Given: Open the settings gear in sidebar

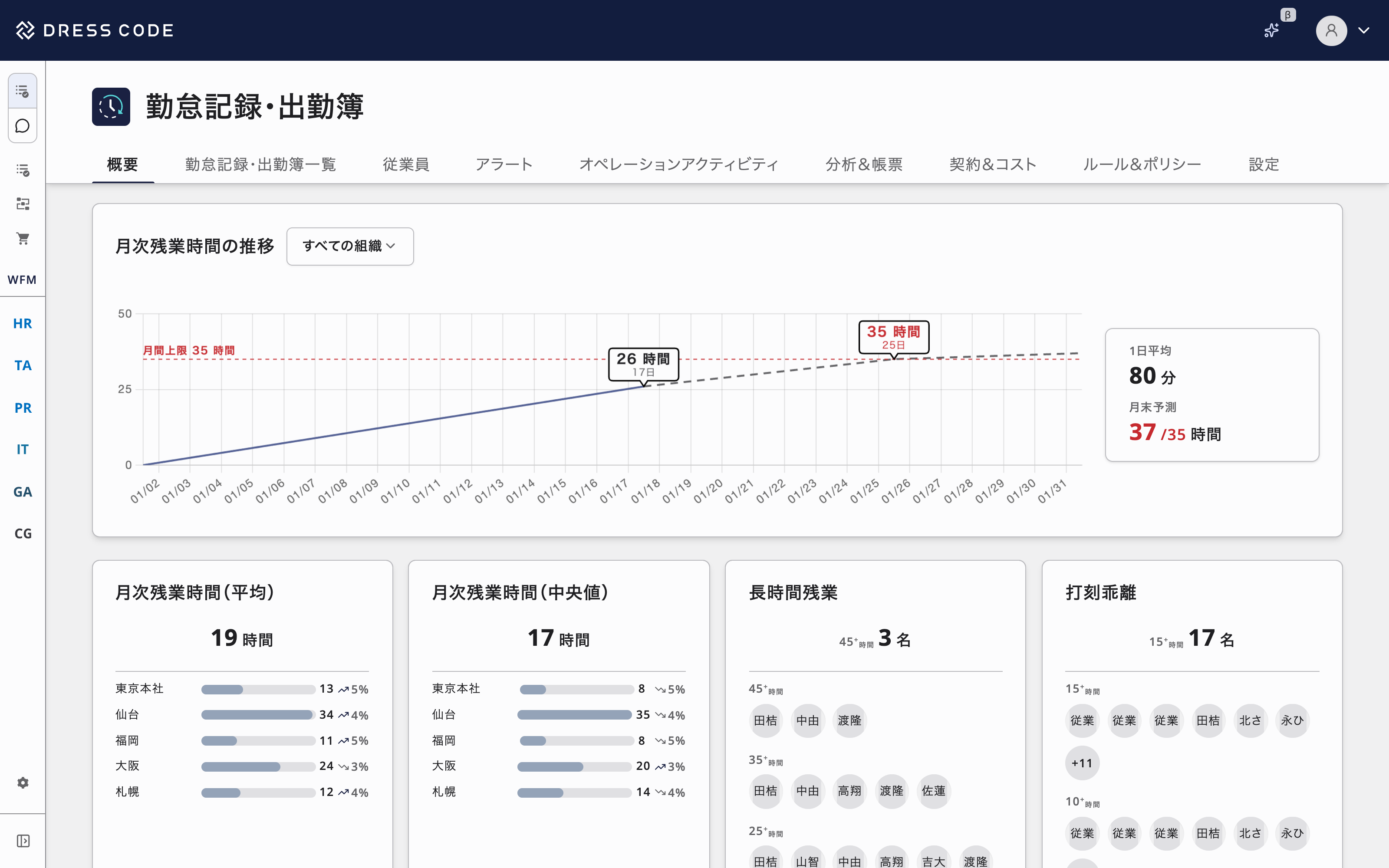Looking at the screenshot, I should (x=23, y=783).
